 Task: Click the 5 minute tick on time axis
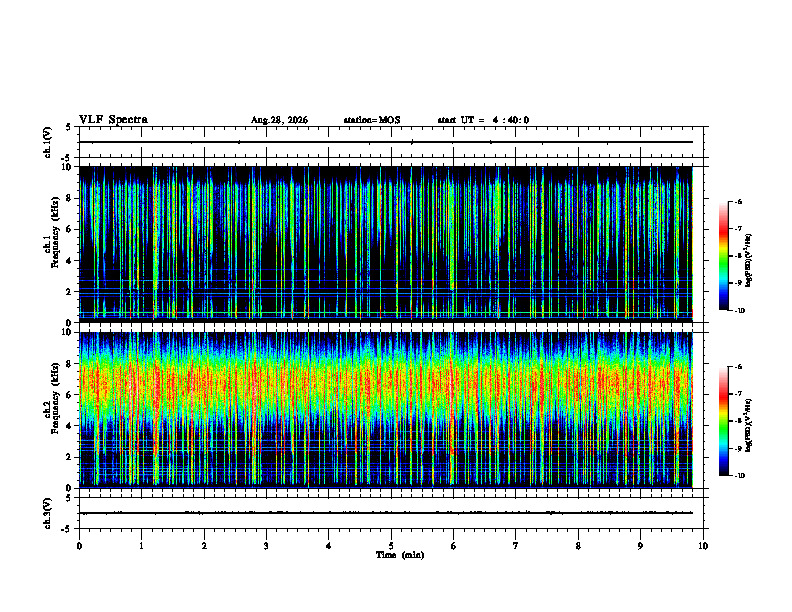391,546
